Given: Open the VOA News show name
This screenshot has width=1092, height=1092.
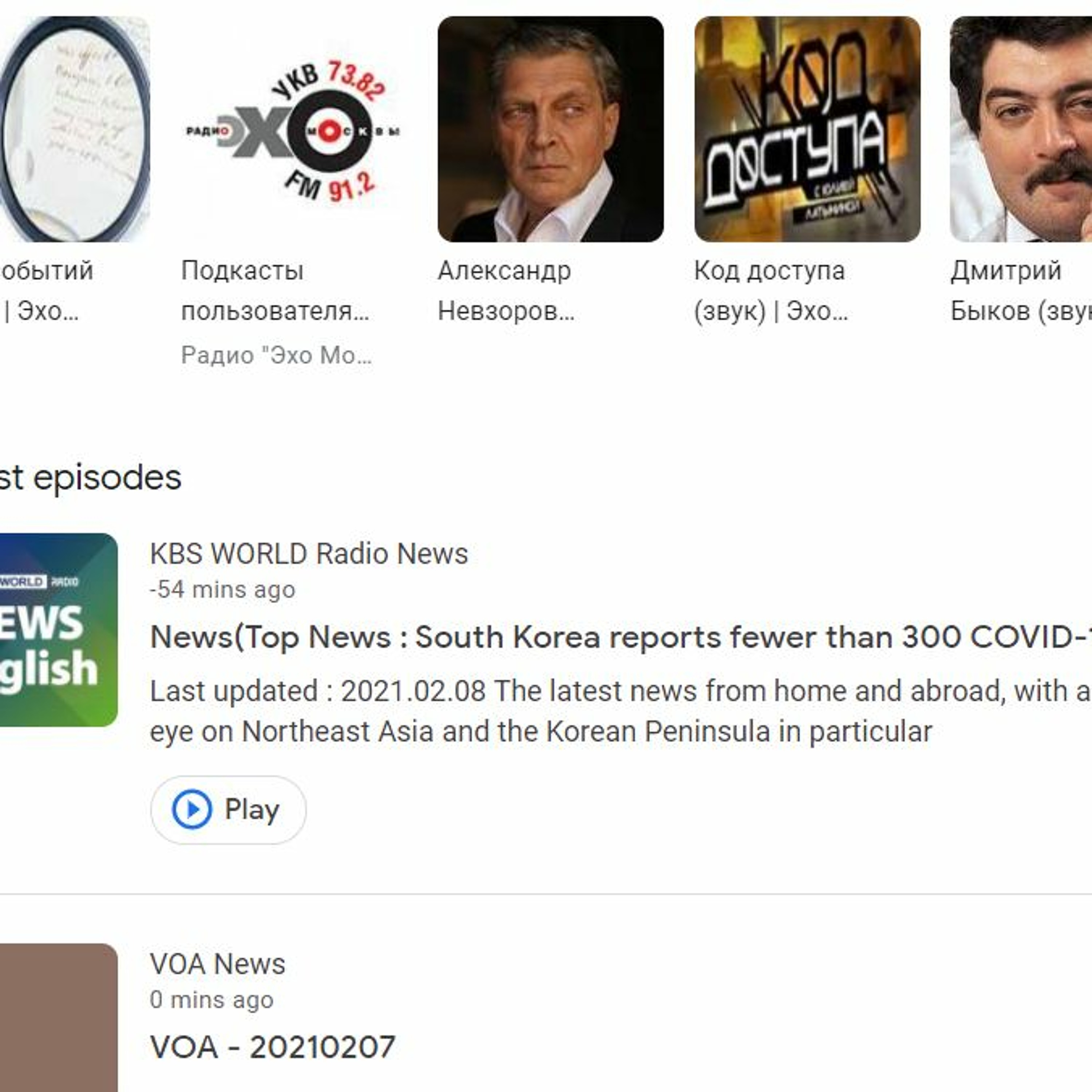Looking at the screenshot, I should click(x=218, y=964).
